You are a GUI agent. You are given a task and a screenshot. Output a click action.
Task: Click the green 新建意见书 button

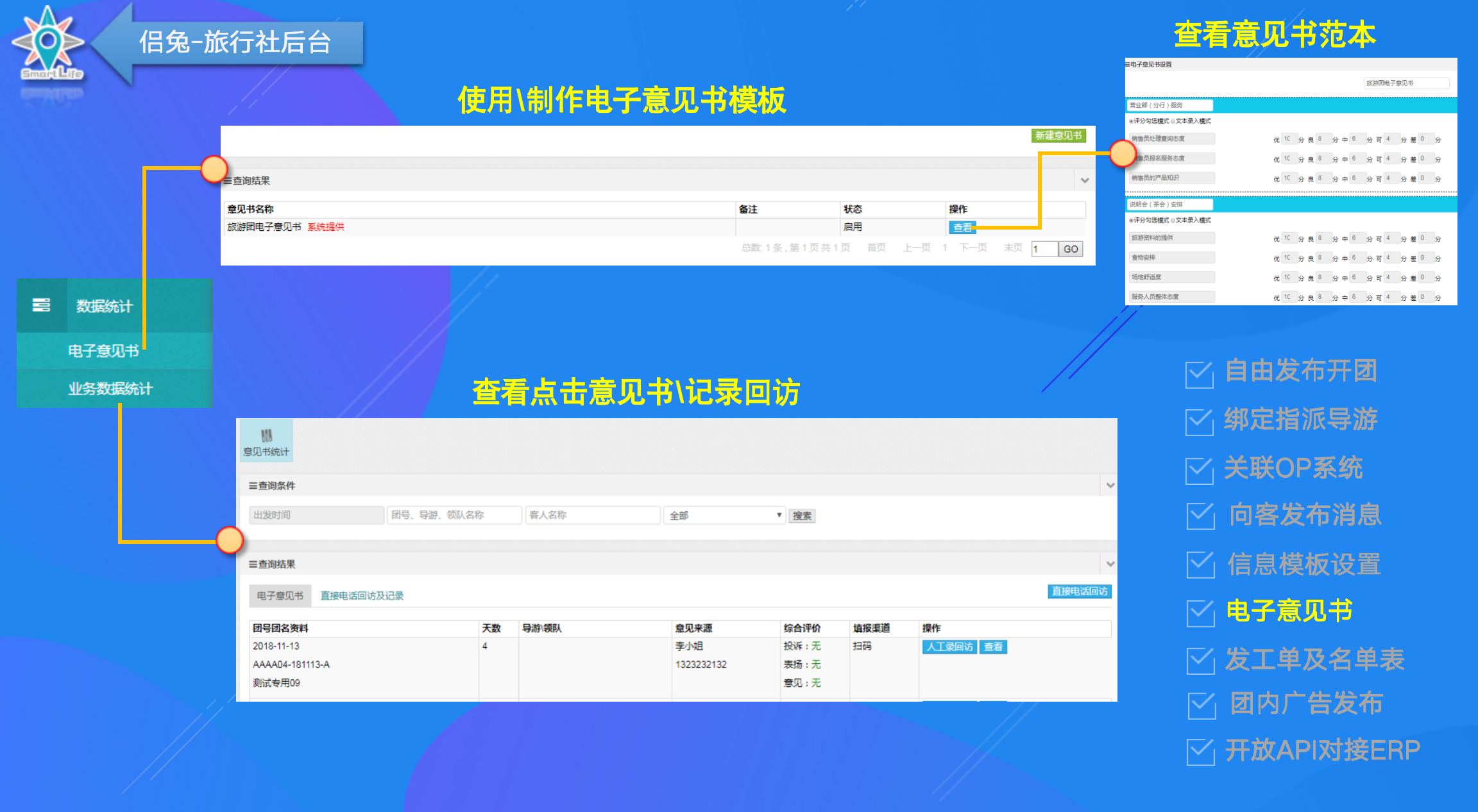pyautogui.click(x=1058, y=135)
